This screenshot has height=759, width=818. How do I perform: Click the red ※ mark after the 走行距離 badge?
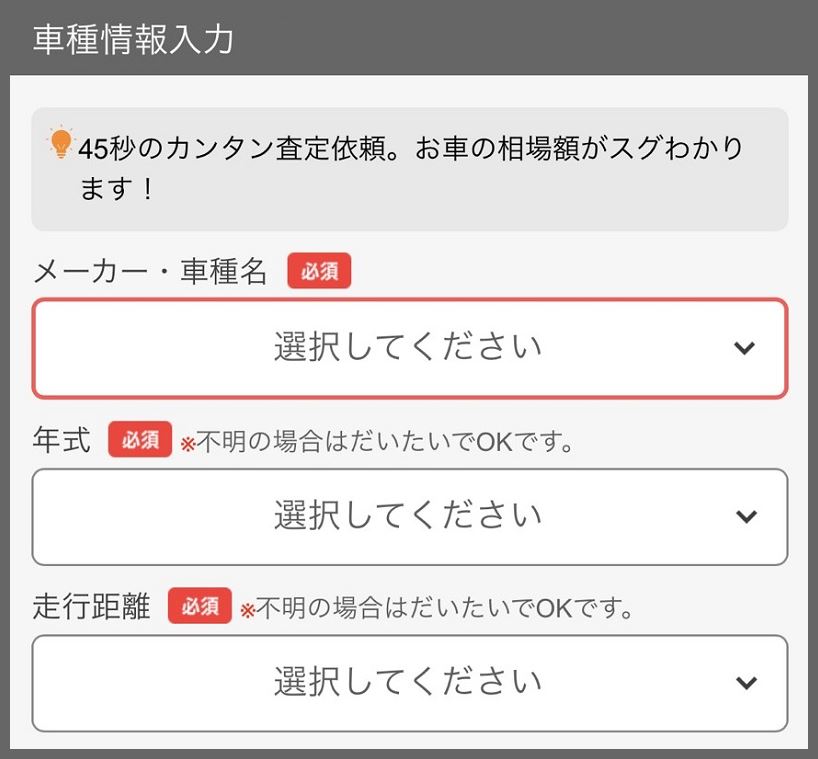click(x=247, y=610)
